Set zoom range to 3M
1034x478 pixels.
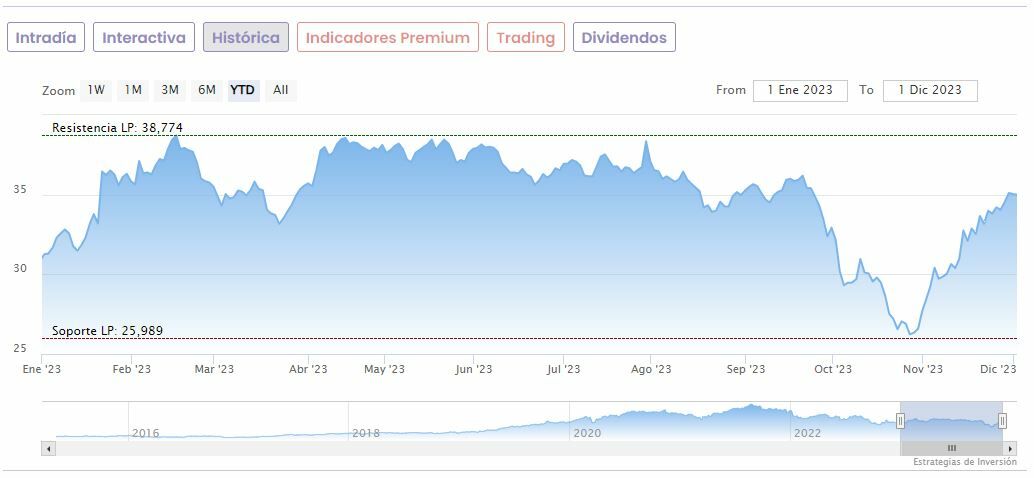170,90
